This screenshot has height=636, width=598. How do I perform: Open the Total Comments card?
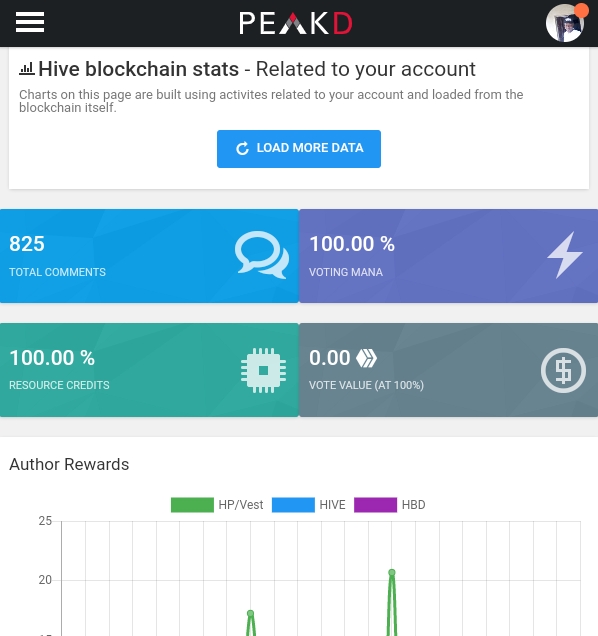tap(149, 256)
